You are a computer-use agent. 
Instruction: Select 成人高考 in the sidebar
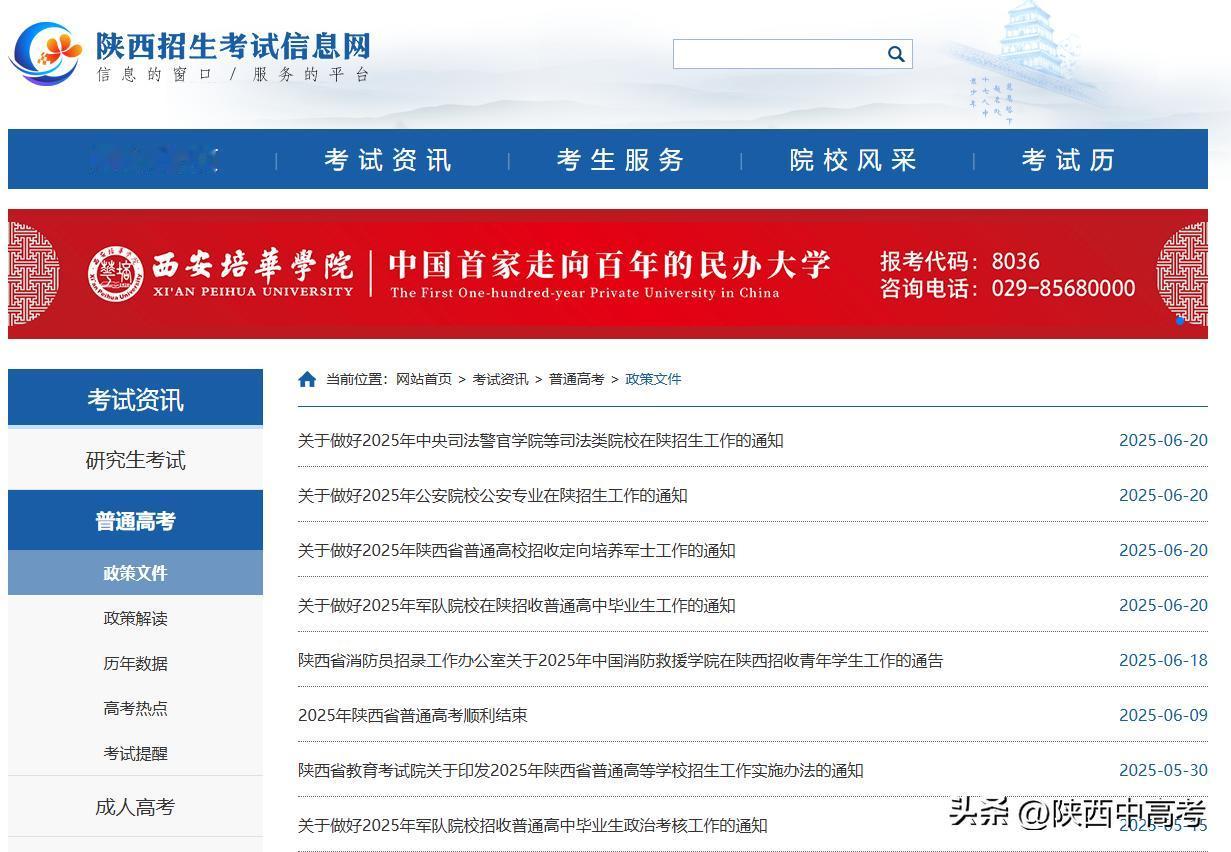point(135,807)
